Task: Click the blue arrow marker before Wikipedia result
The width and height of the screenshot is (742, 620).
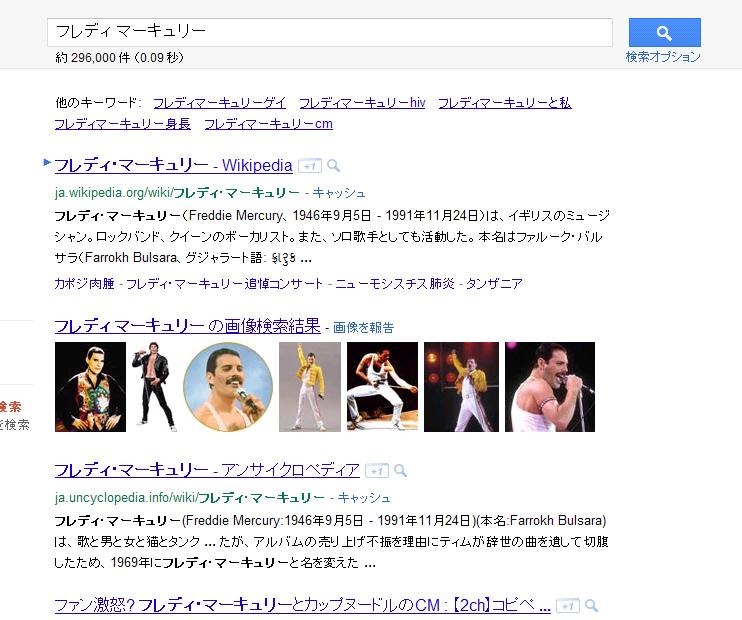Action: click(x=47, y=162)
